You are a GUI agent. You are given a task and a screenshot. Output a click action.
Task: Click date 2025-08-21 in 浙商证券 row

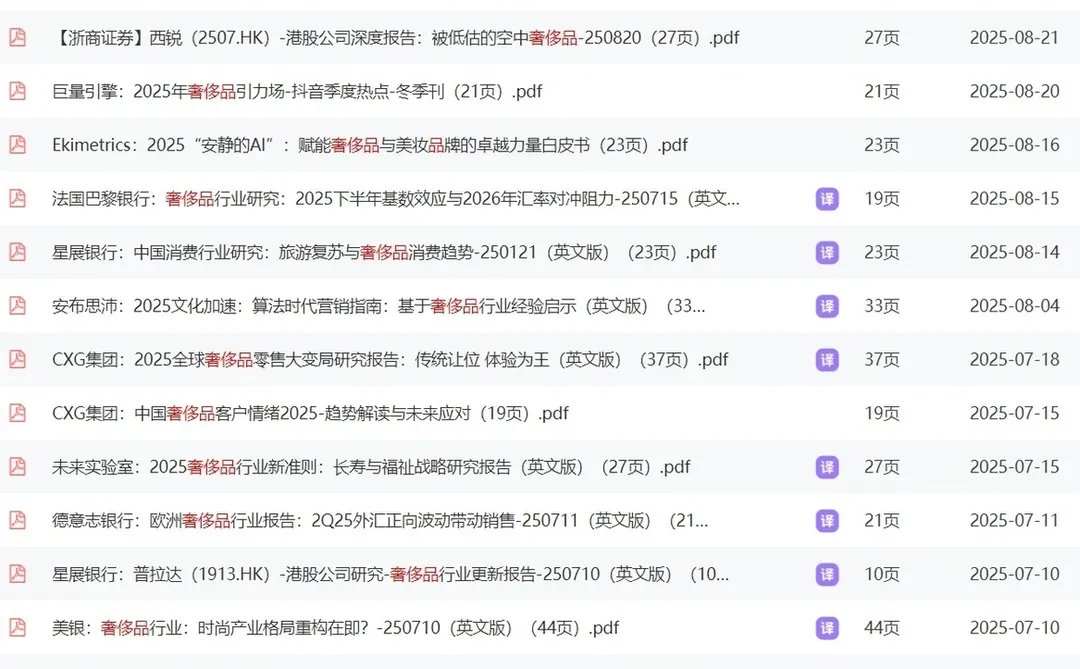point(1014,37)
